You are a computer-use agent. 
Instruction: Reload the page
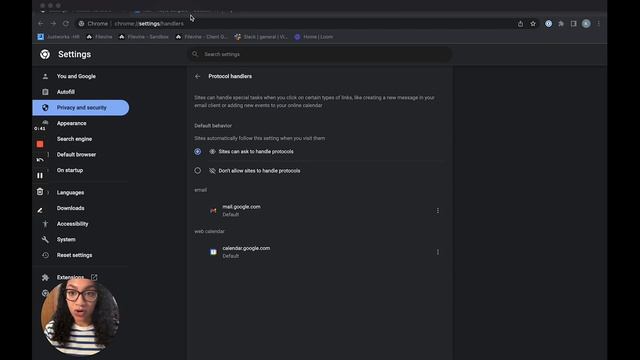coord(66,24)
